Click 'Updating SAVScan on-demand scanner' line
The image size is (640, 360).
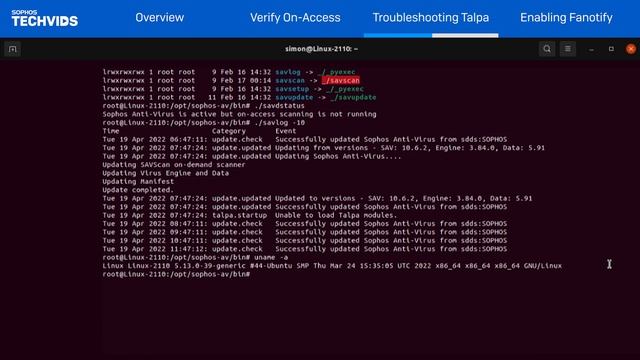tap(174, 165)
